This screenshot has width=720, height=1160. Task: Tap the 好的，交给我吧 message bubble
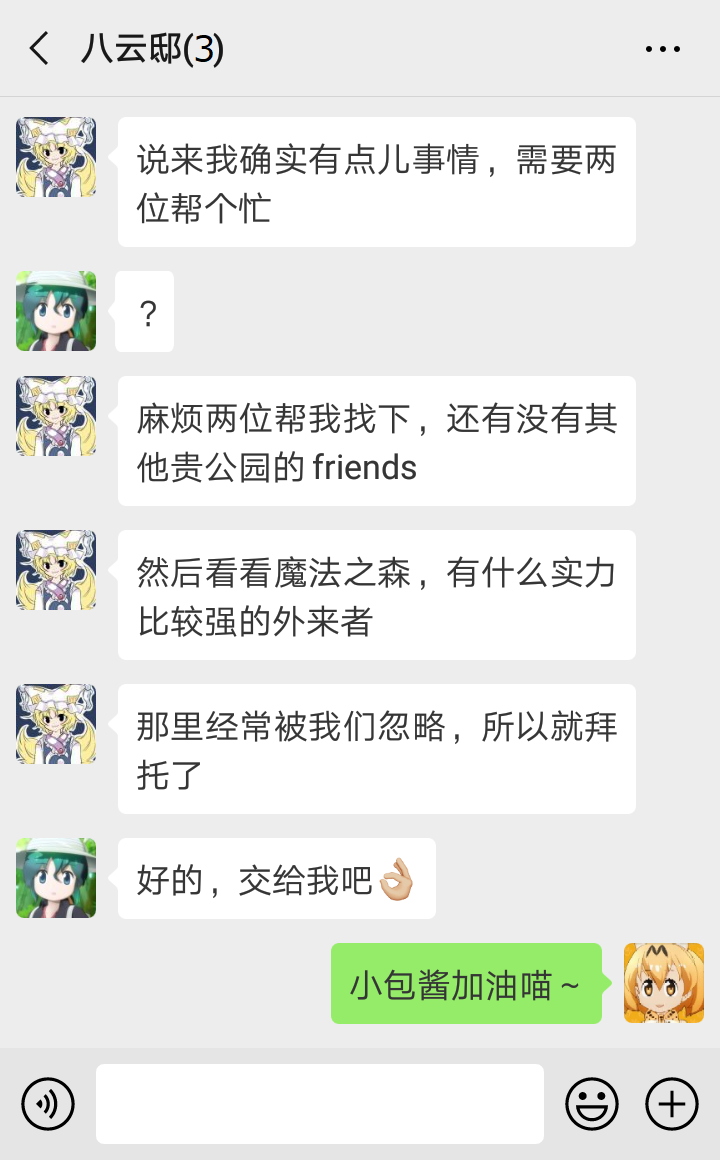tap(277, 879)
